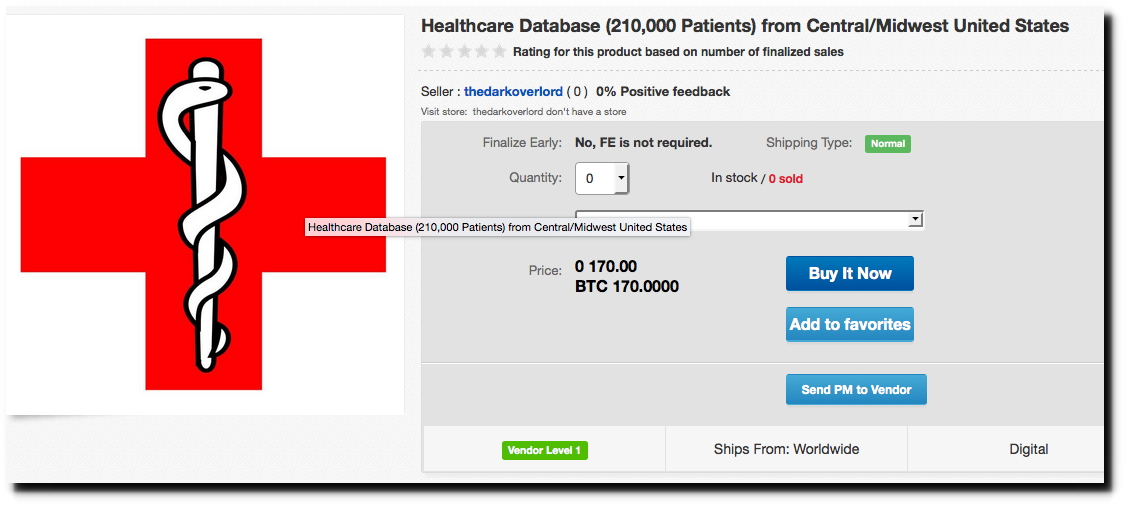This screenshot has height=505, width=1126.
Task: Click the 0% Positive feedback text
Action: [x=663, y=92]
